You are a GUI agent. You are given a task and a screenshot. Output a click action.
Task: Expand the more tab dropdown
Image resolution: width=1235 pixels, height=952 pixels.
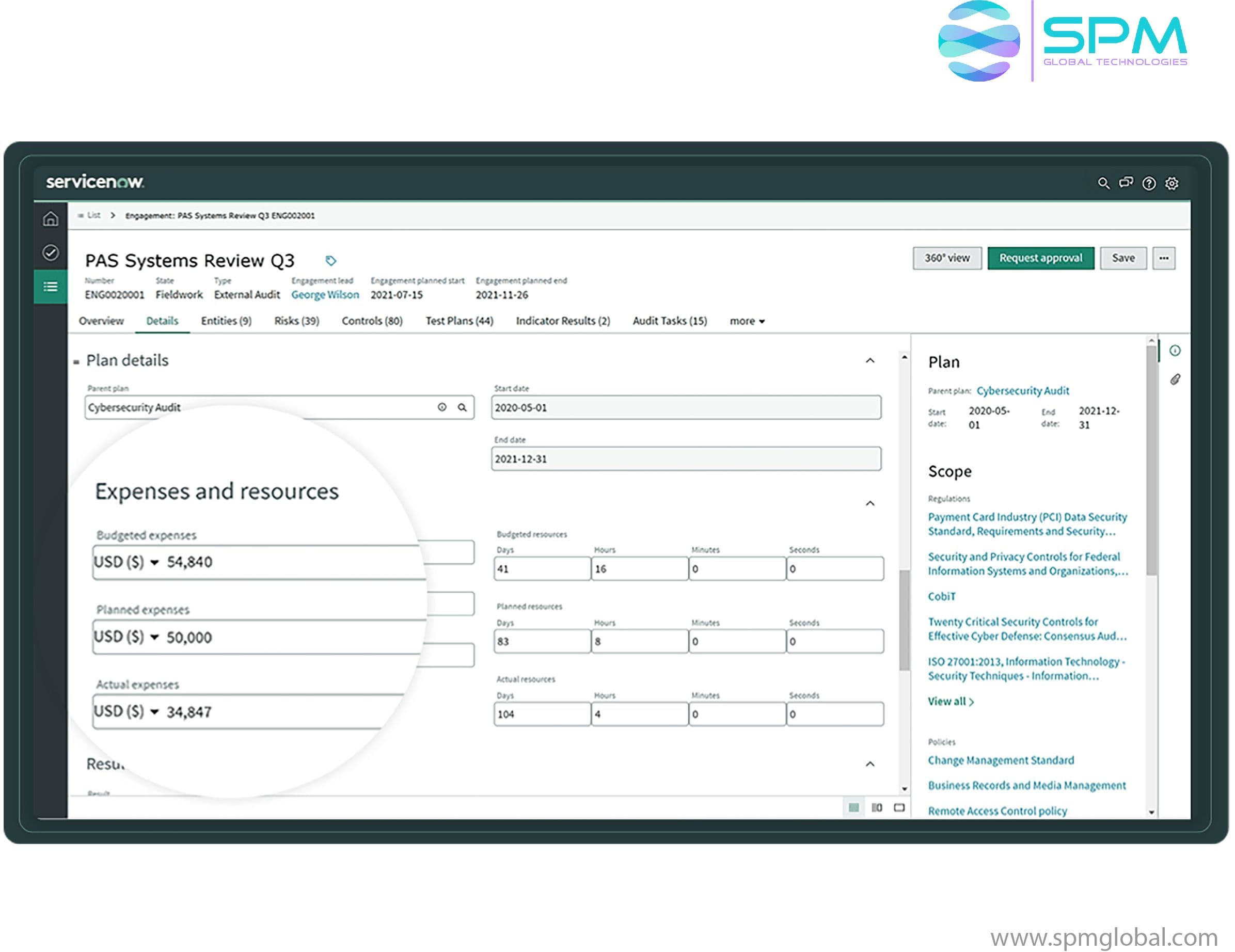click(x=747, y=321)
